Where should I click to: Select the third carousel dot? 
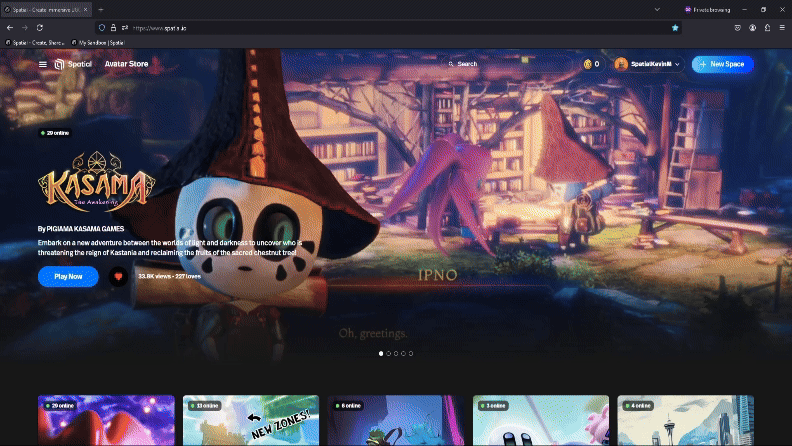point(396,354)
